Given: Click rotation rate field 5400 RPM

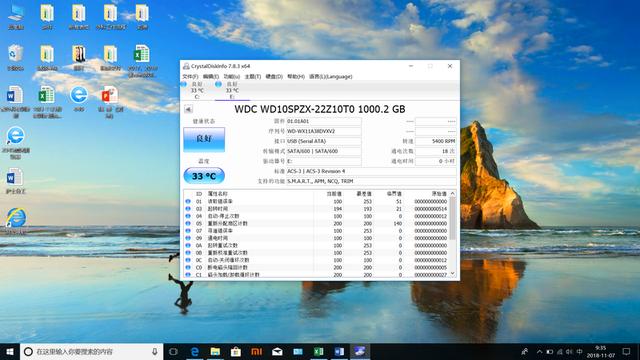Looking at the screenshot, I should [x=436, y=141].
